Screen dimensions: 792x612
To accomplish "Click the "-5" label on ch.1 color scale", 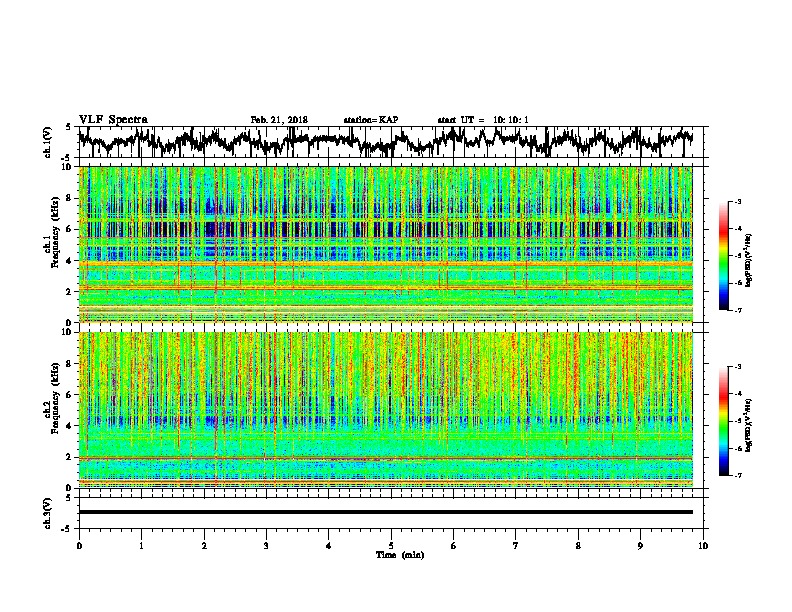I will (738, 256).
